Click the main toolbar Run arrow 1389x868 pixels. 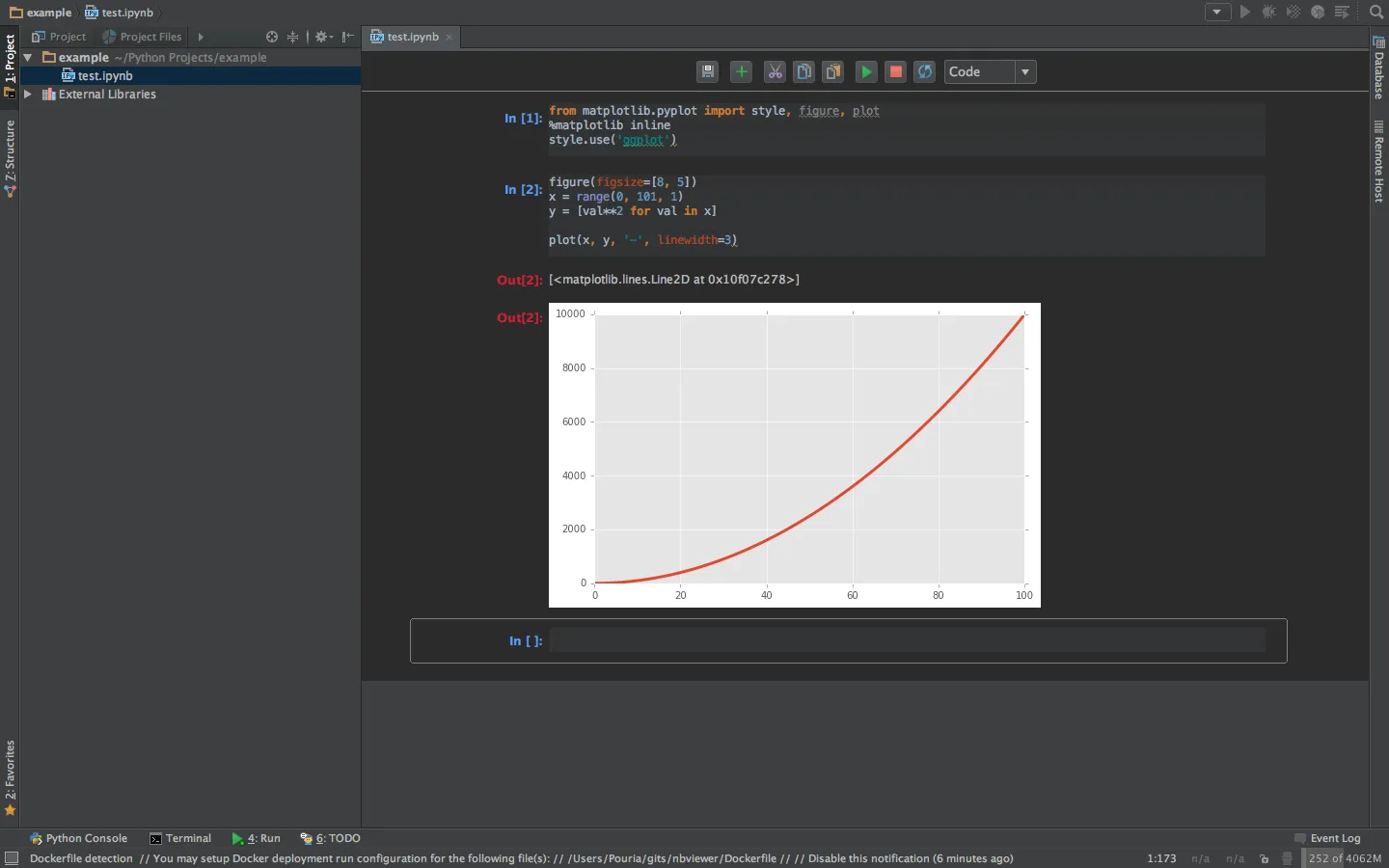click(x=1245, y=13)
